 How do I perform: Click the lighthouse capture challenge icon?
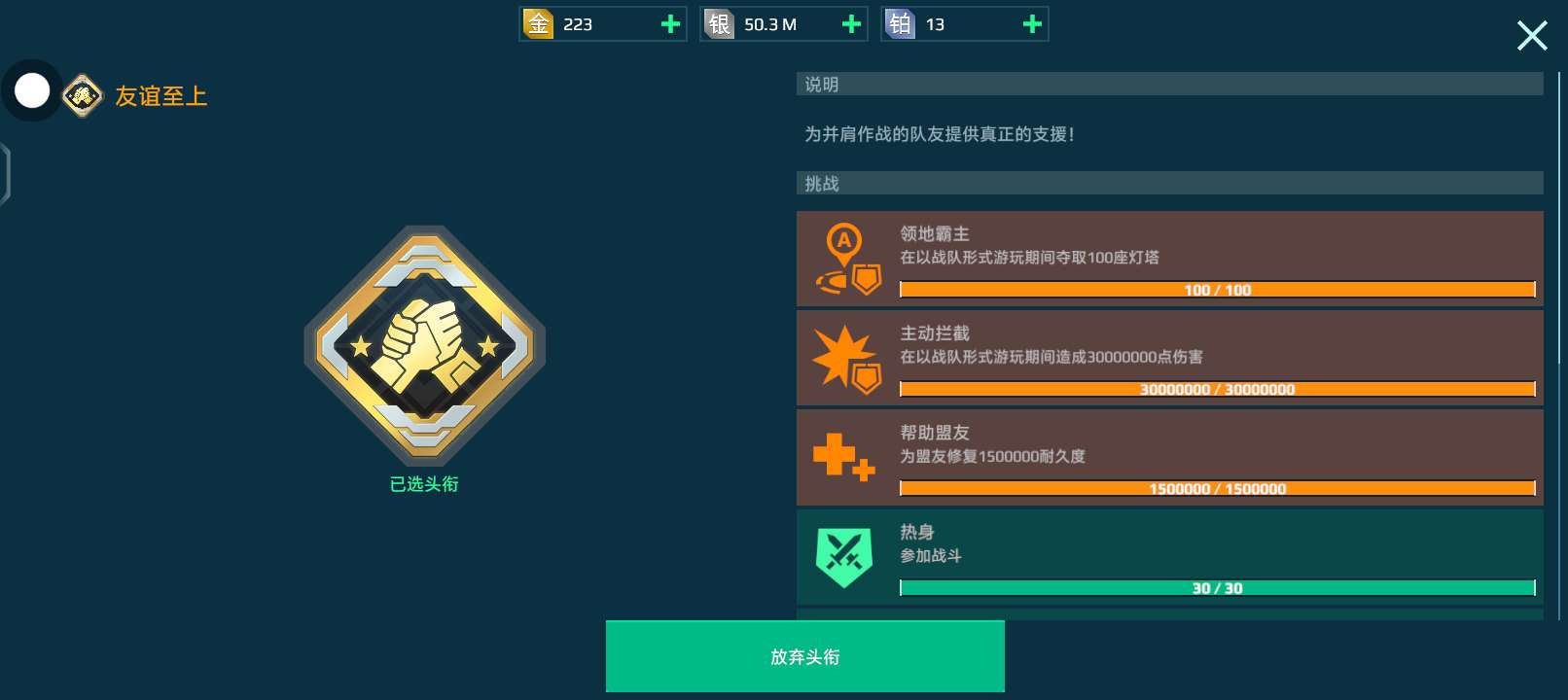[x=848, y=259]
